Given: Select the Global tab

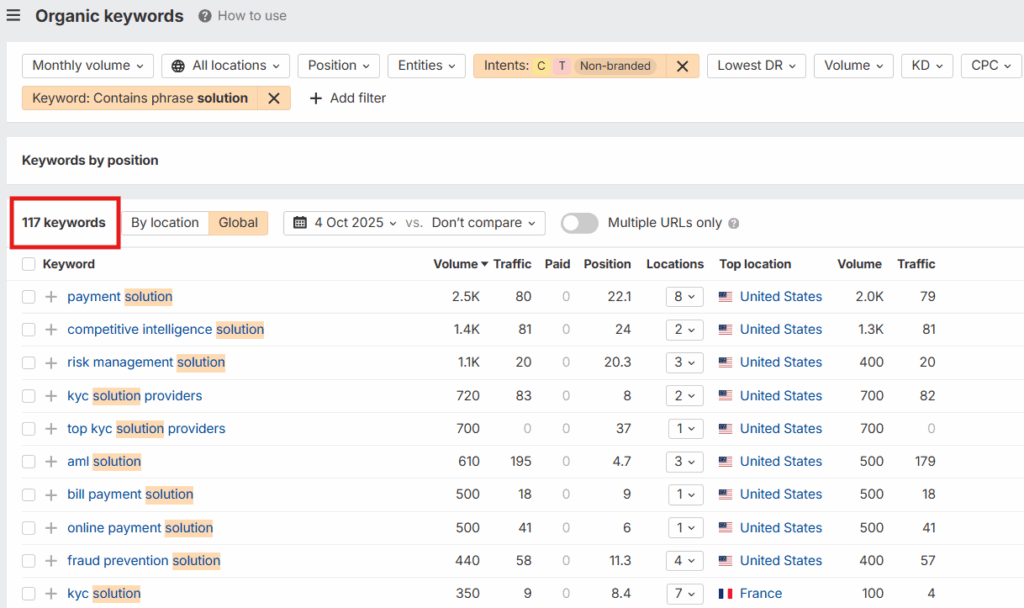Looking at the screenshot, I should [x=238, y=223].
